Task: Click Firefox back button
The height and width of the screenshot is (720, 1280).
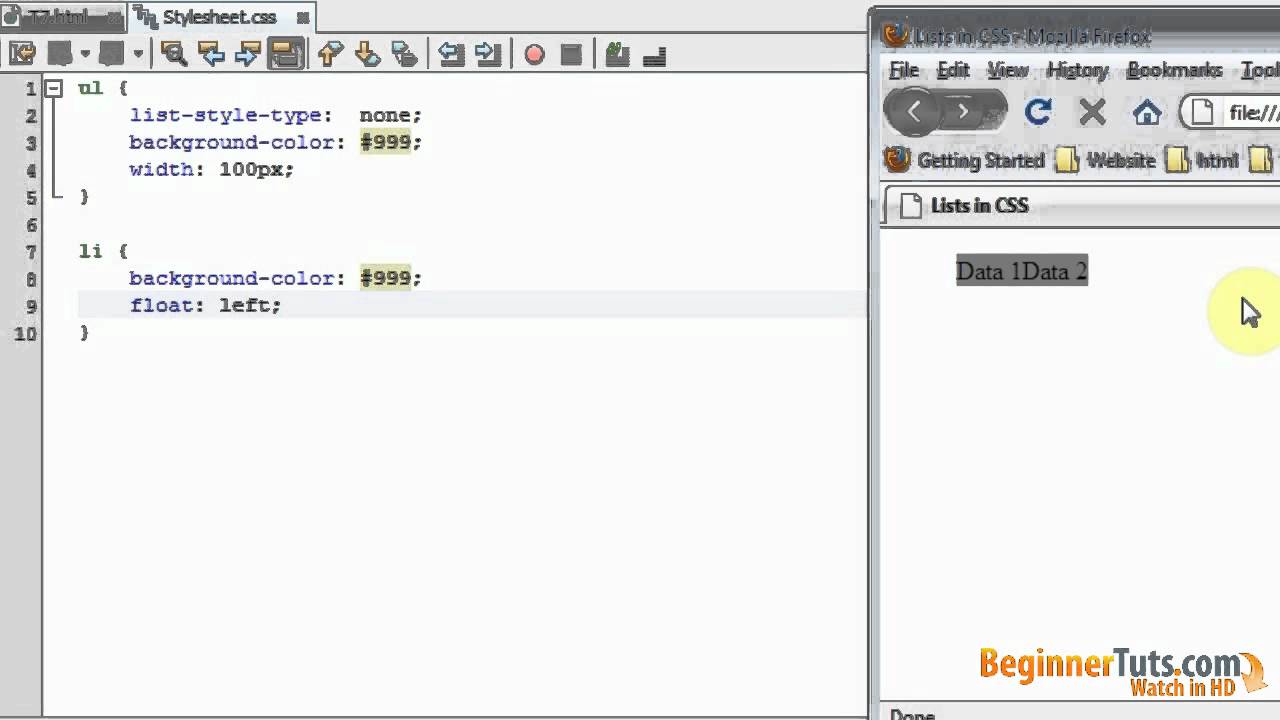Action: click(x=914, y=112)
